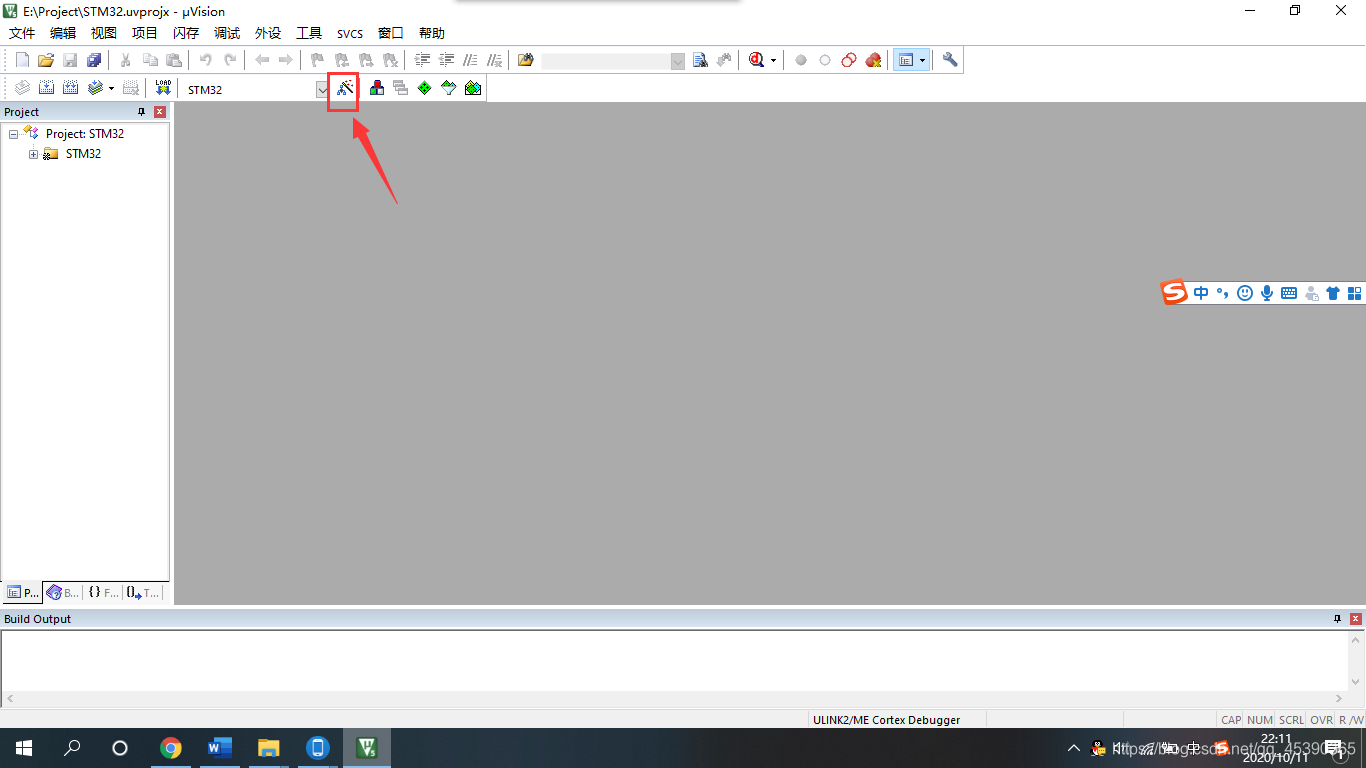Click the Save All toolbar icon
The width and height of the screenshot is (1366, 768).
click(x=94, y=60)
